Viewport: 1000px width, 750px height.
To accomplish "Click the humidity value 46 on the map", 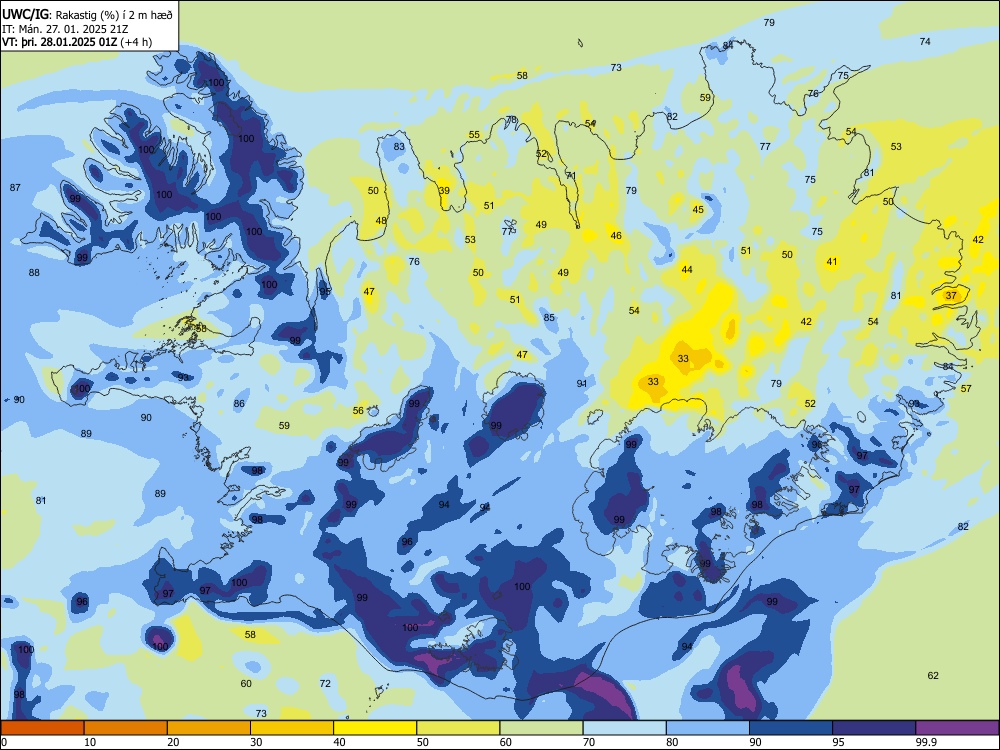I will 616,235.
